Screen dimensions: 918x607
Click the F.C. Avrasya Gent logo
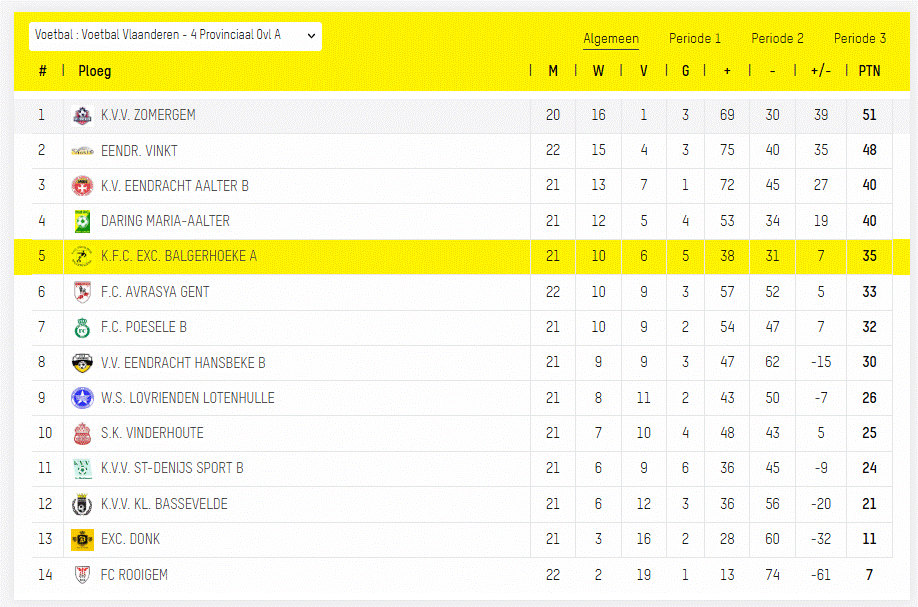coord(82,292)
